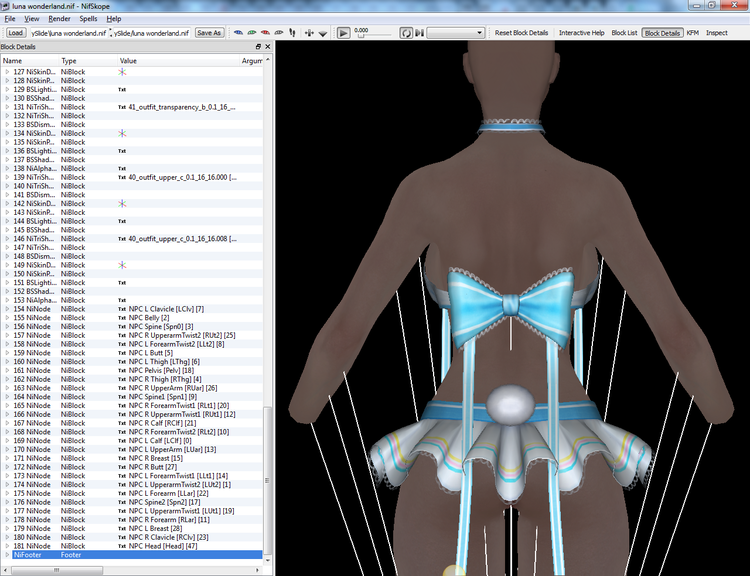Expand block 127 NiSkinData row
The image size is (750, 576).
tap(7, 72)
